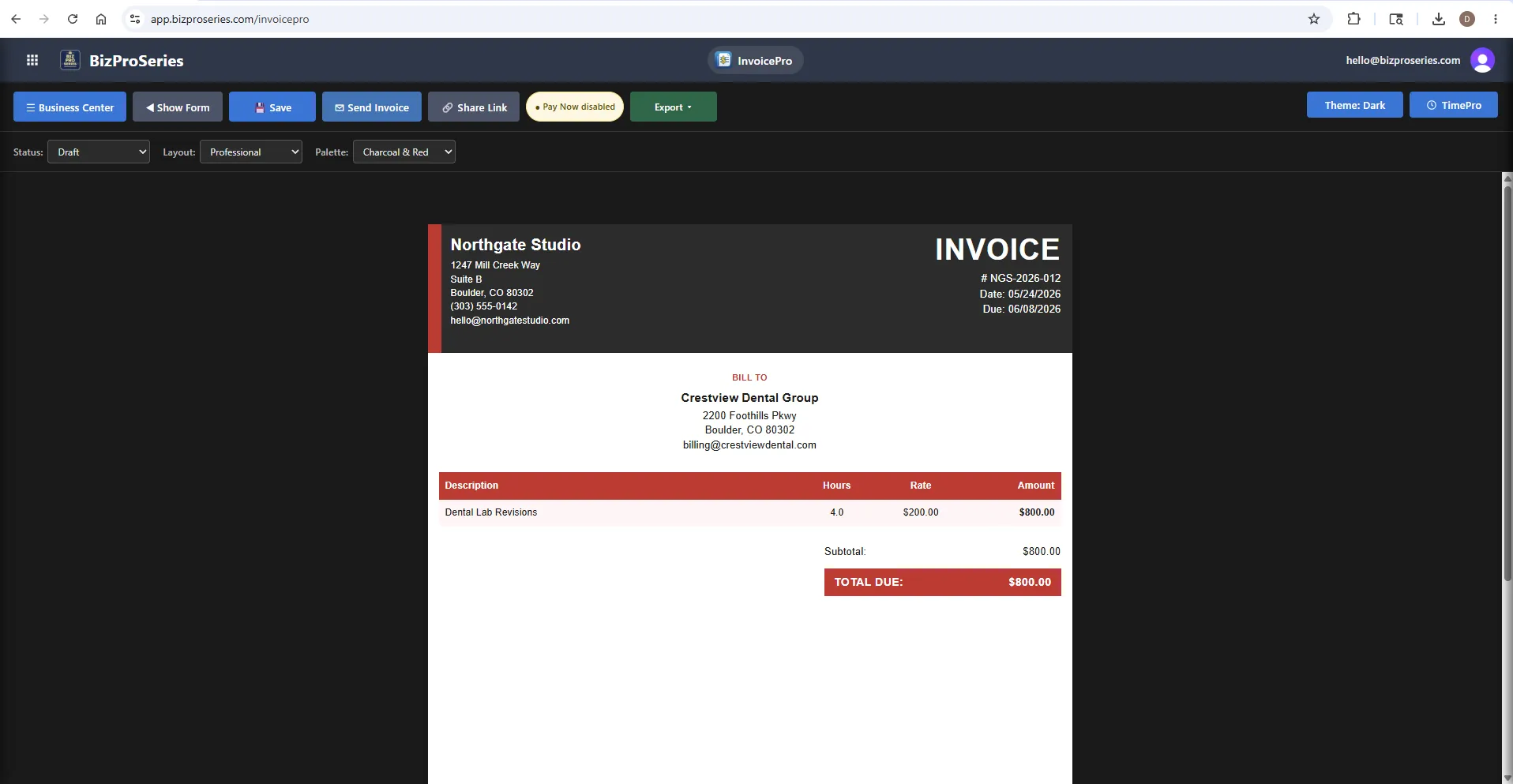The width and height of the screenshot is (1513, 784).
Task: Open the user avatar profile menu
Action: pyautogui.click(x=1482, y=60)
